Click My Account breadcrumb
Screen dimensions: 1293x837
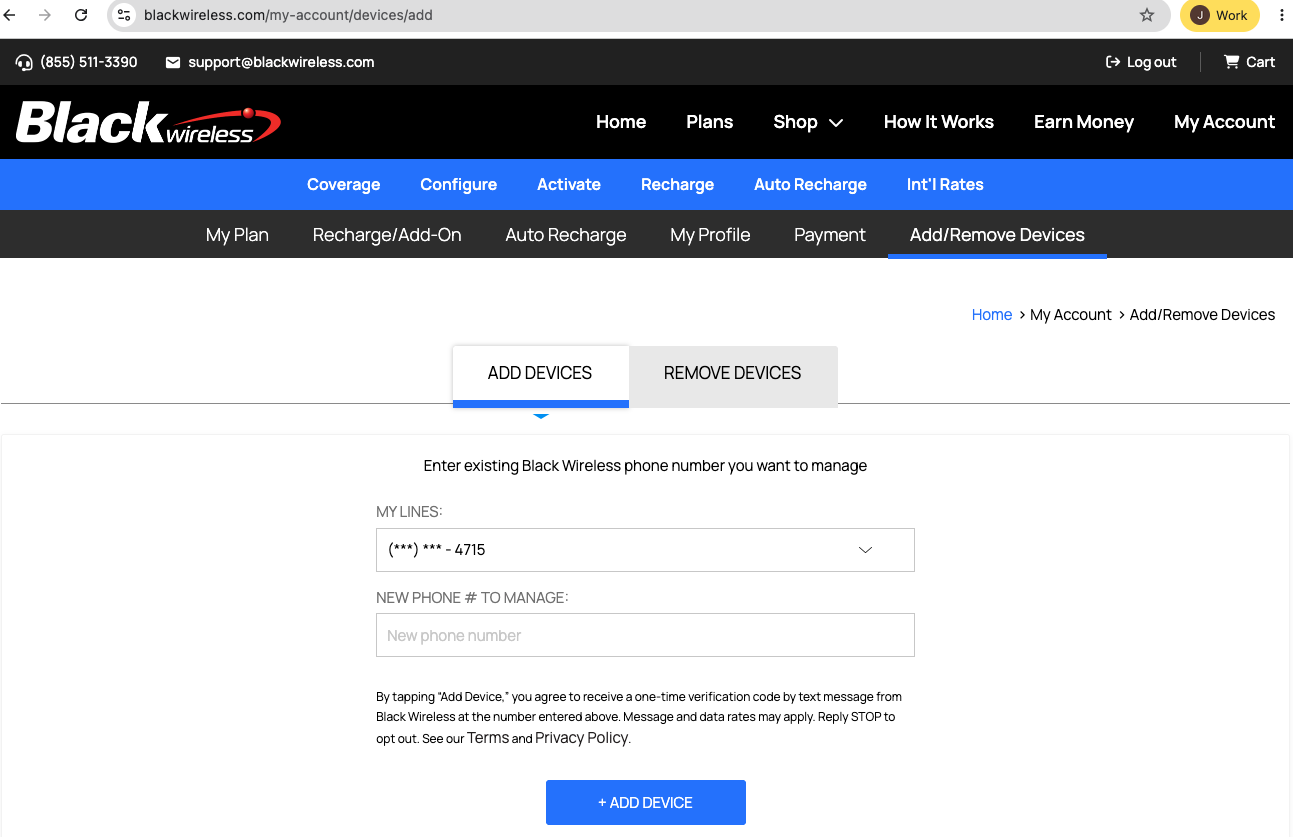[x=1071, y=314]
